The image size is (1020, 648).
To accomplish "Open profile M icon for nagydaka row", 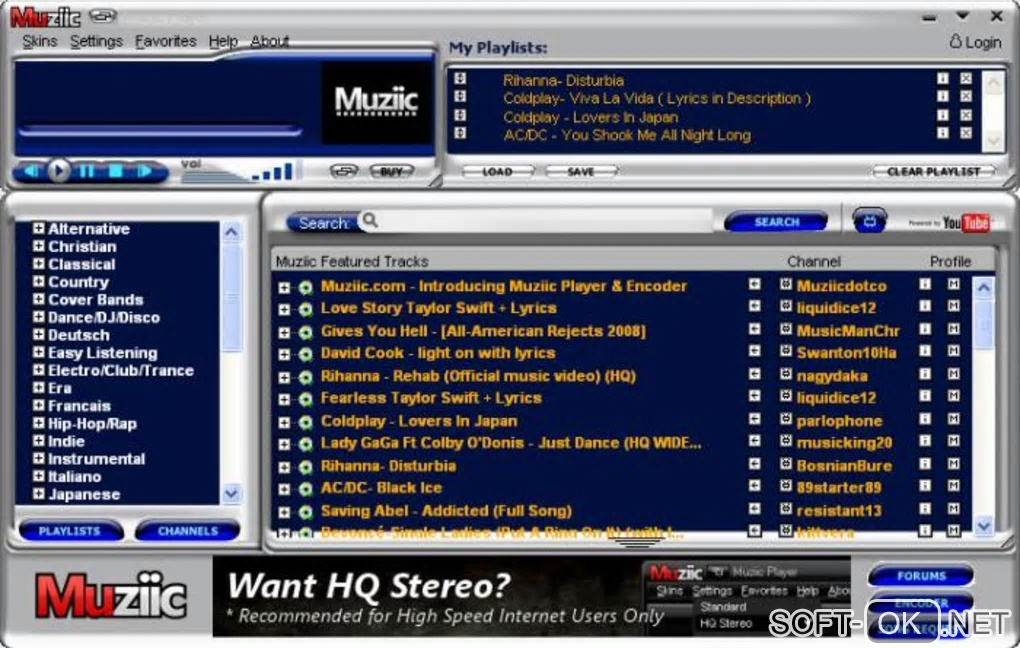I will point(954,373).
